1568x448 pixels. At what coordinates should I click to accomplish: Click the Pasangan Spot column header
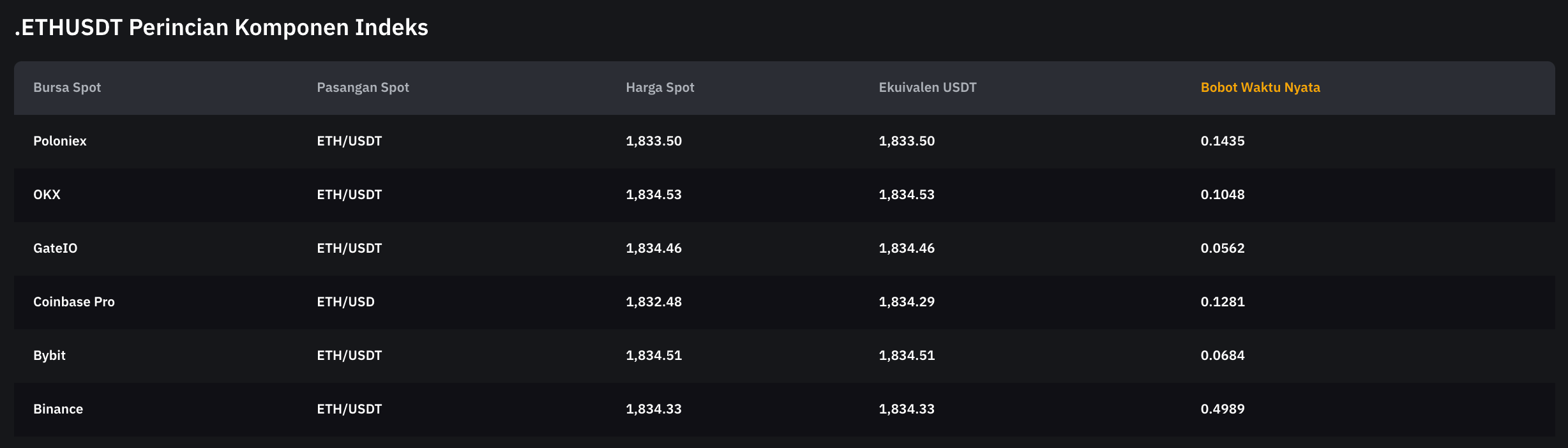(x=363, y=87)
